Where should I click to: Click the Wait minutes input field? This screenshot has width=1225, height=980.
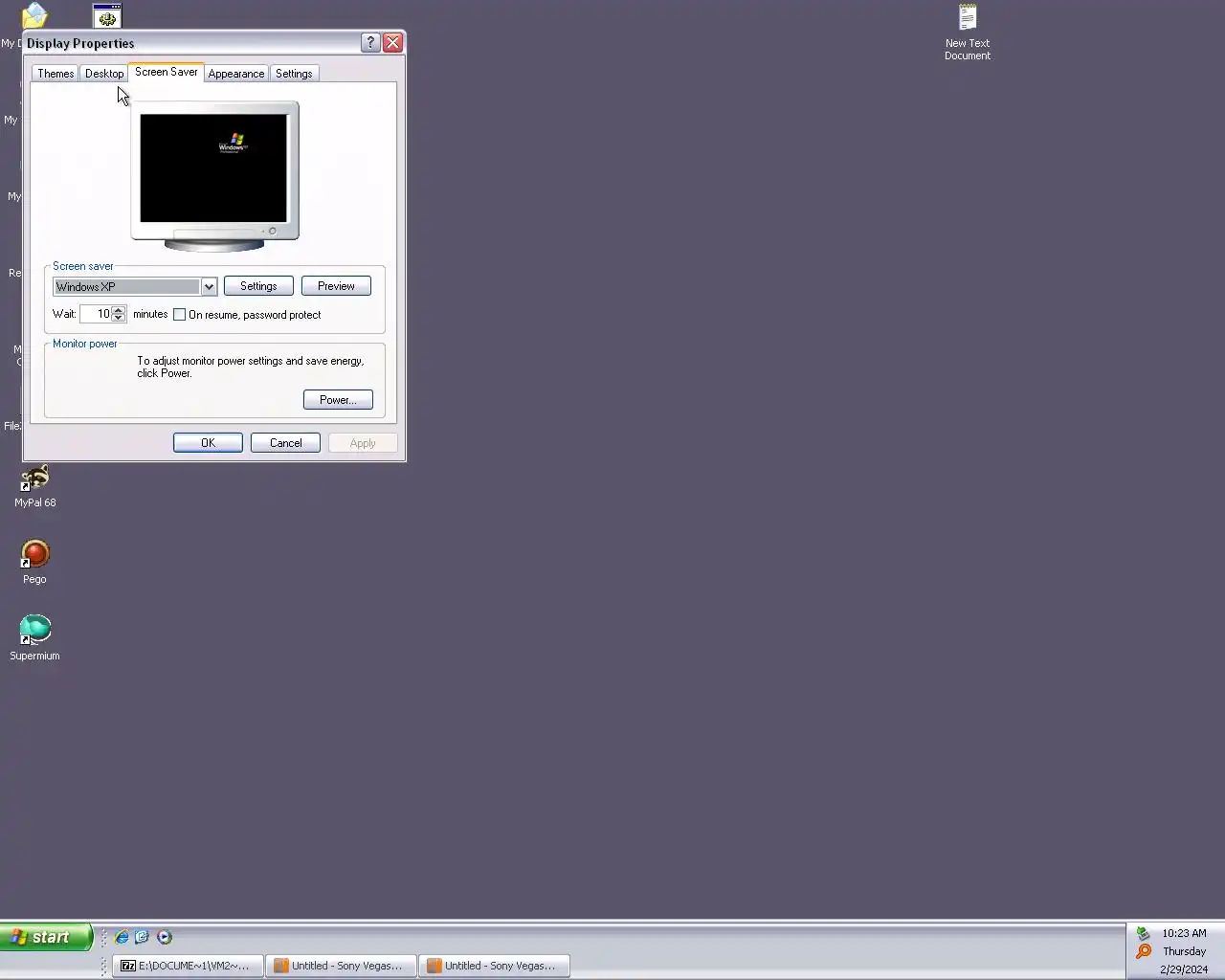[x=96, y=314]
